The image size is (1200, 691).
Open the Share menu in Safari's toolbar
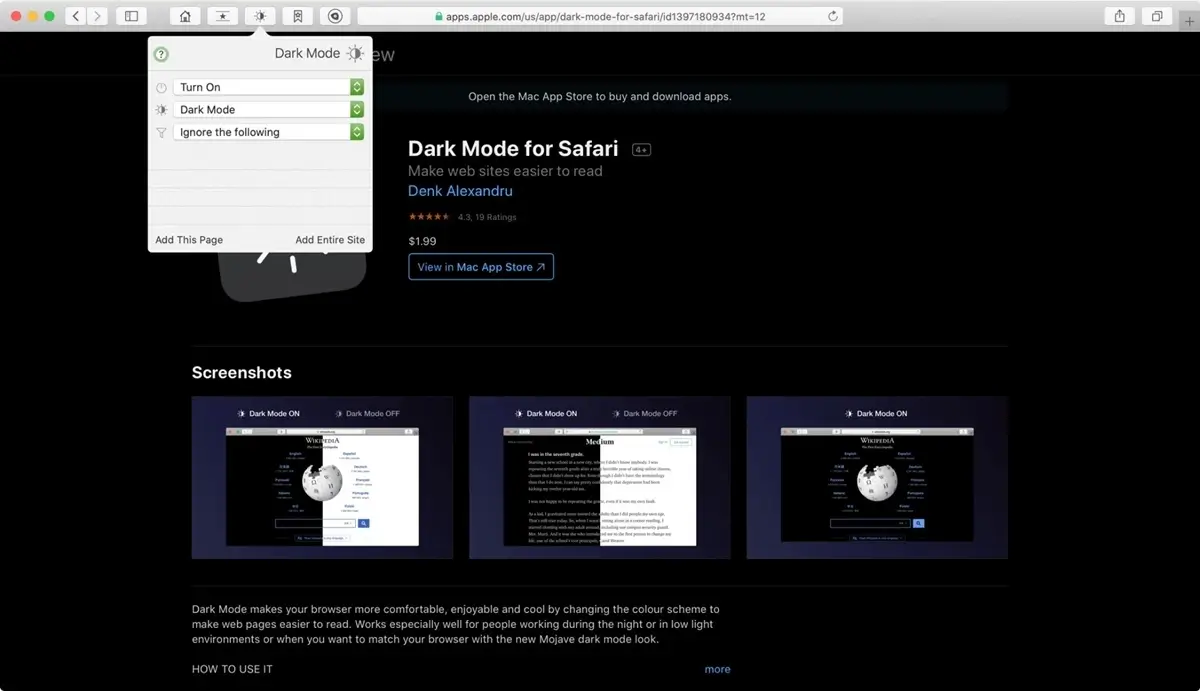click(1119, 16)
